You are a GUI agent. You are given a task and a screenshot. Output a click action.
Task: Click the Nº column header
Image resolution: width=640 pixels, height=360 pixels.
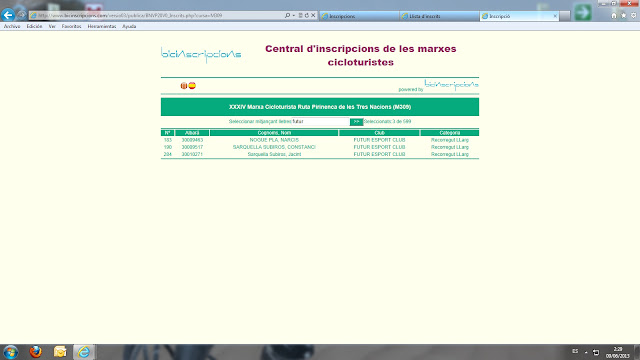pyautogui.click(x=167, y=133)
